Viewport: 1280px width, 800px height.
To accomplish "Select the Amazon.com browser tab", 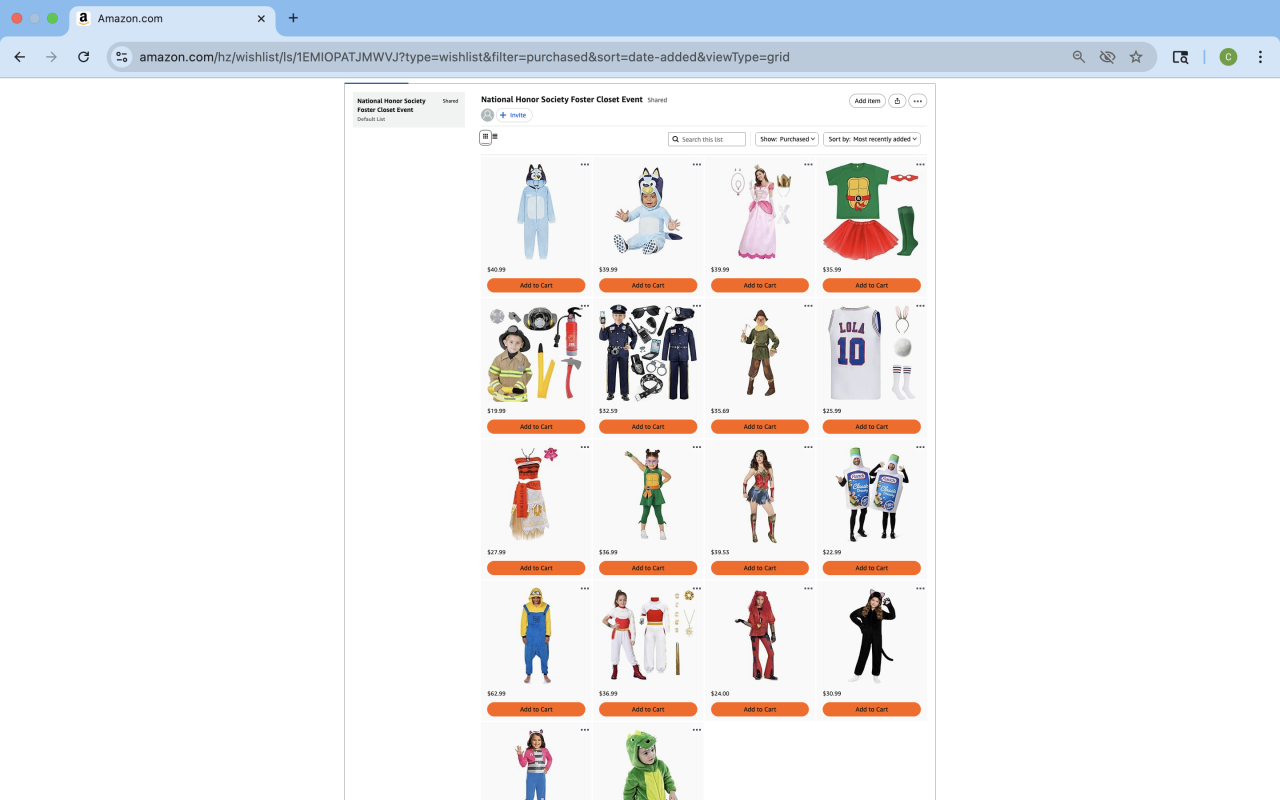I will (x=172, y=18).
